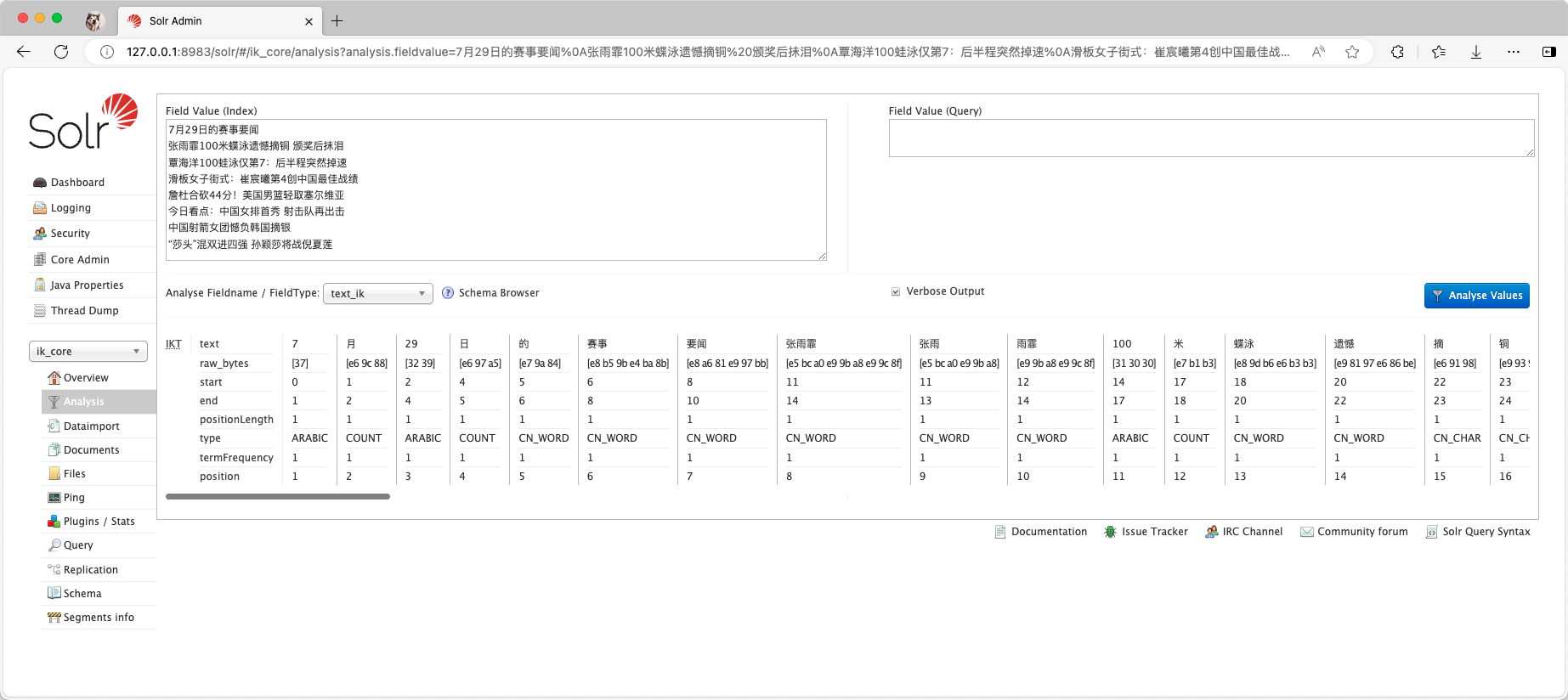Click the site information icon in address bar
Image resolution: width=1568 pixels, height=700 pixels.
[107, 52]
